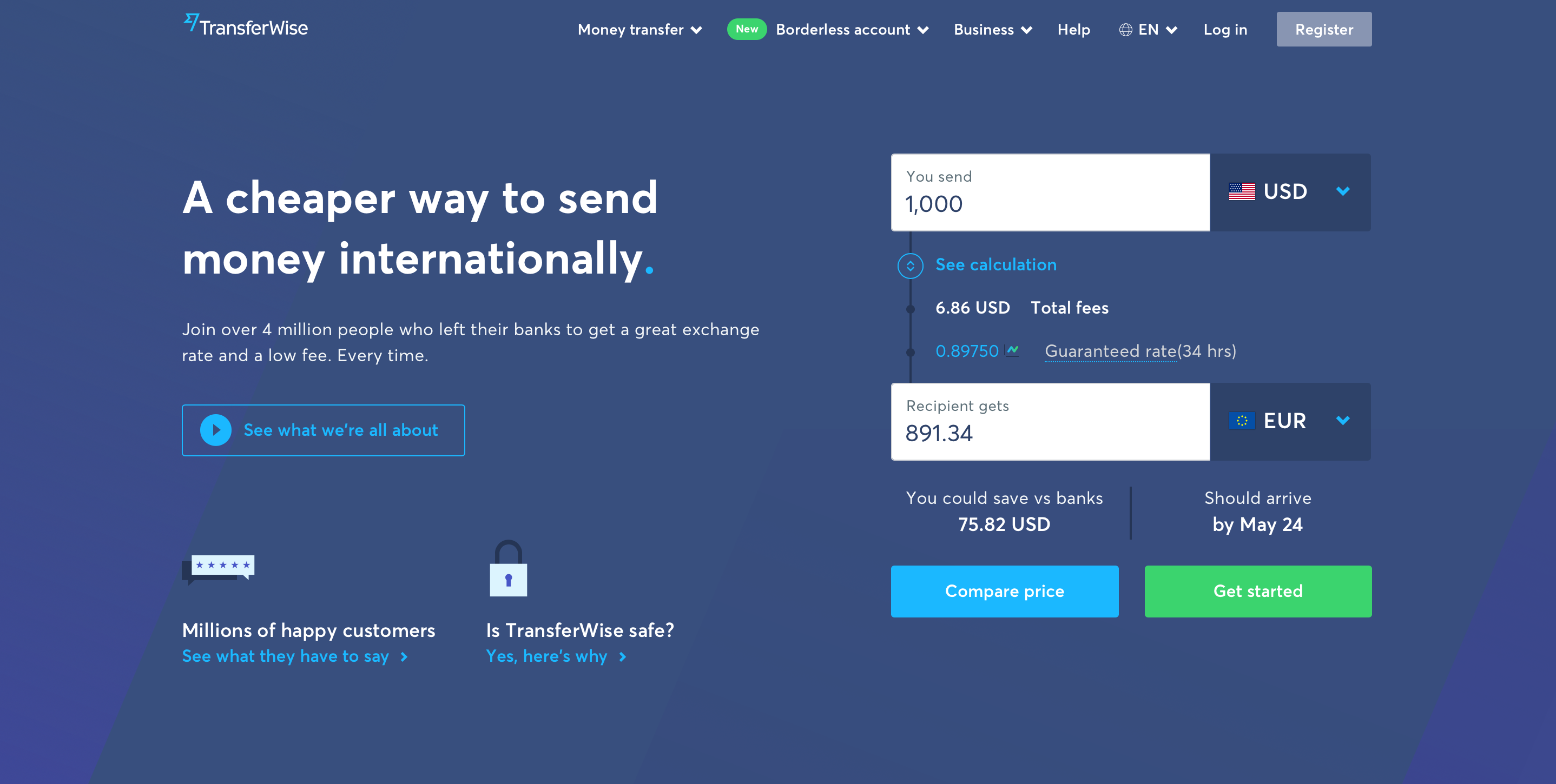Image resolution: width=1556 pixels, height=784 pixels.
Task: Click the EUR currency flag icon
Action: 1244,421
